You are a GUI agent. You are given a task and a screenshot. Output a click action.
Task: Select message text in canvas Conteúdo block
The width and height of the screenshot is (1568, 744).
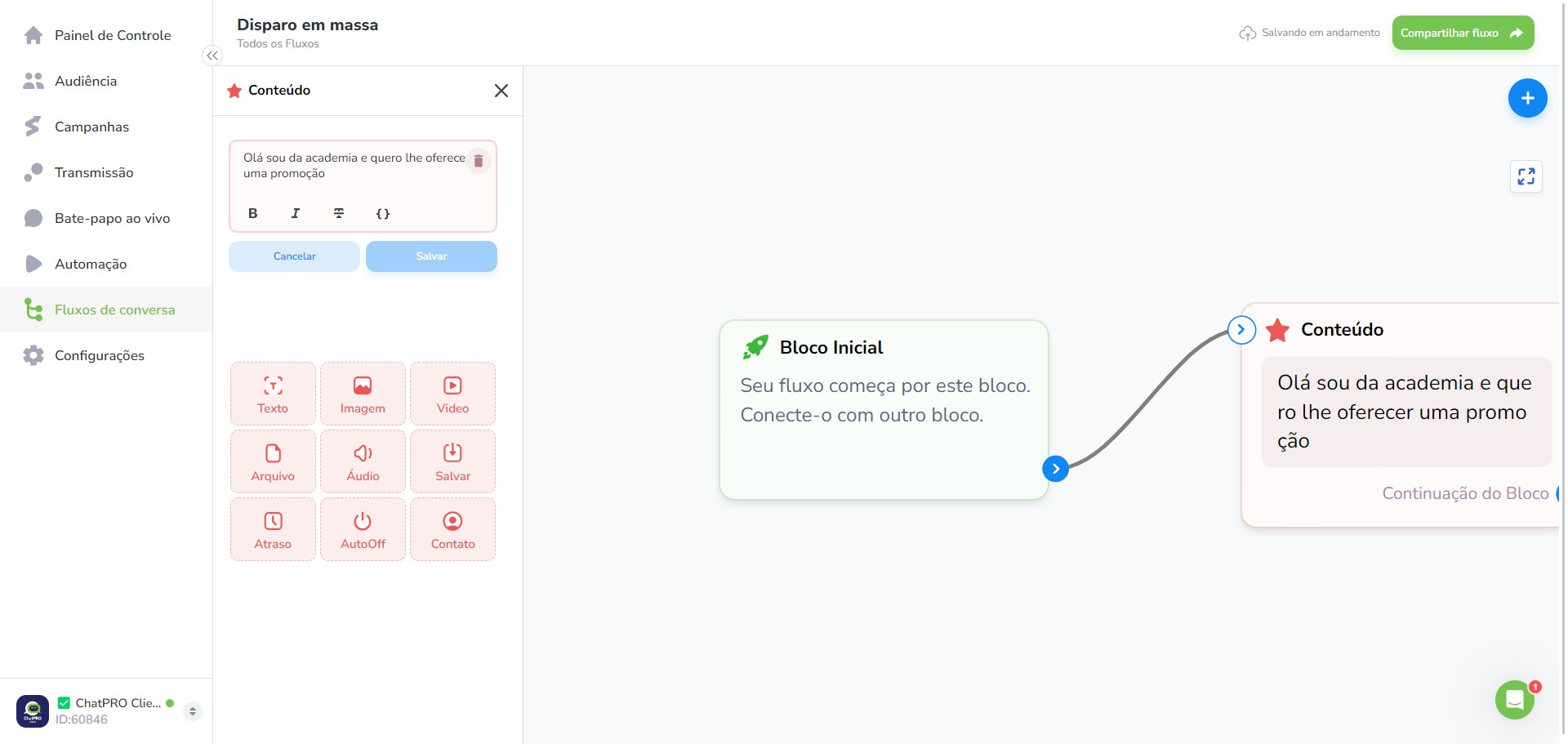click(x=1404, y=412)
